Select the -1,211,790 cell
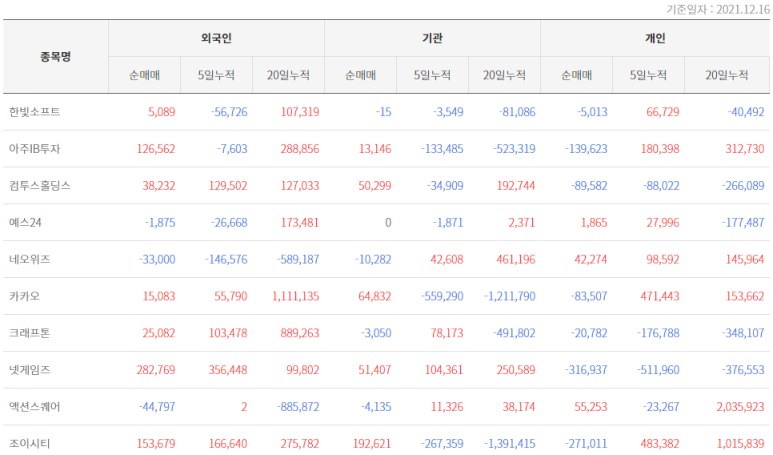 (510, 296)
